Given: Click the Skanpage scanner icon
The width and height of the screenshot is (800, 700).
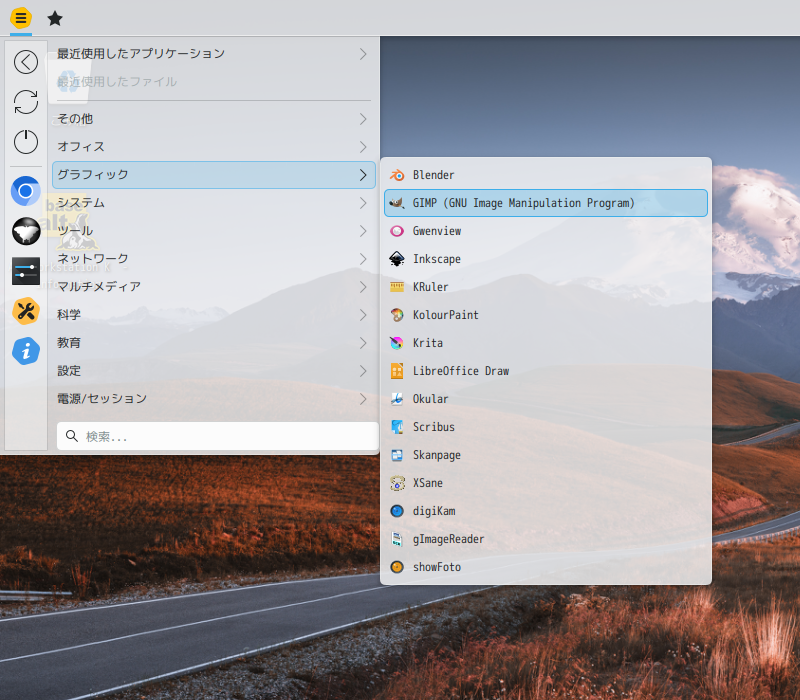Looking at the screenshot, I should (x=397, y=455).
